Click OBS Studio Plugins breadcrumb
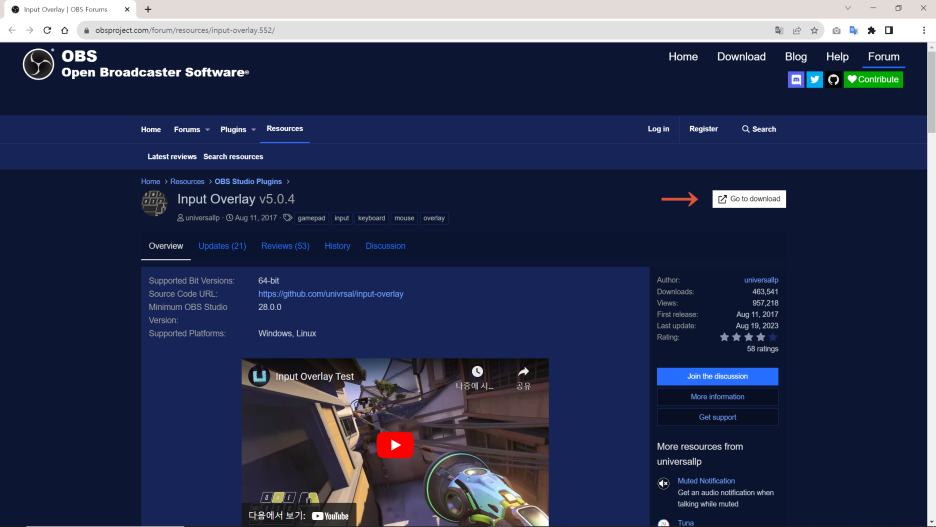The height and width of the screenshot is (527, 936). (248, 181)
